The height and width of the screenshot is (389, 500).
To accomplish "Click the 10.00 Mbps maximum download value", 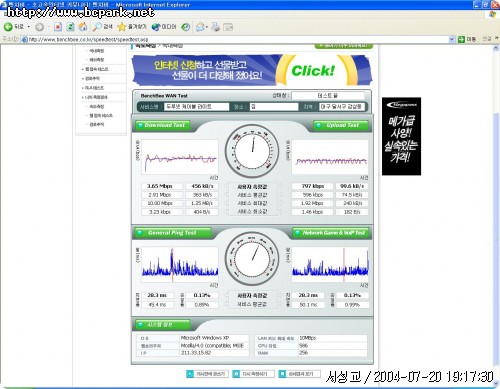I will click(160, 203).
